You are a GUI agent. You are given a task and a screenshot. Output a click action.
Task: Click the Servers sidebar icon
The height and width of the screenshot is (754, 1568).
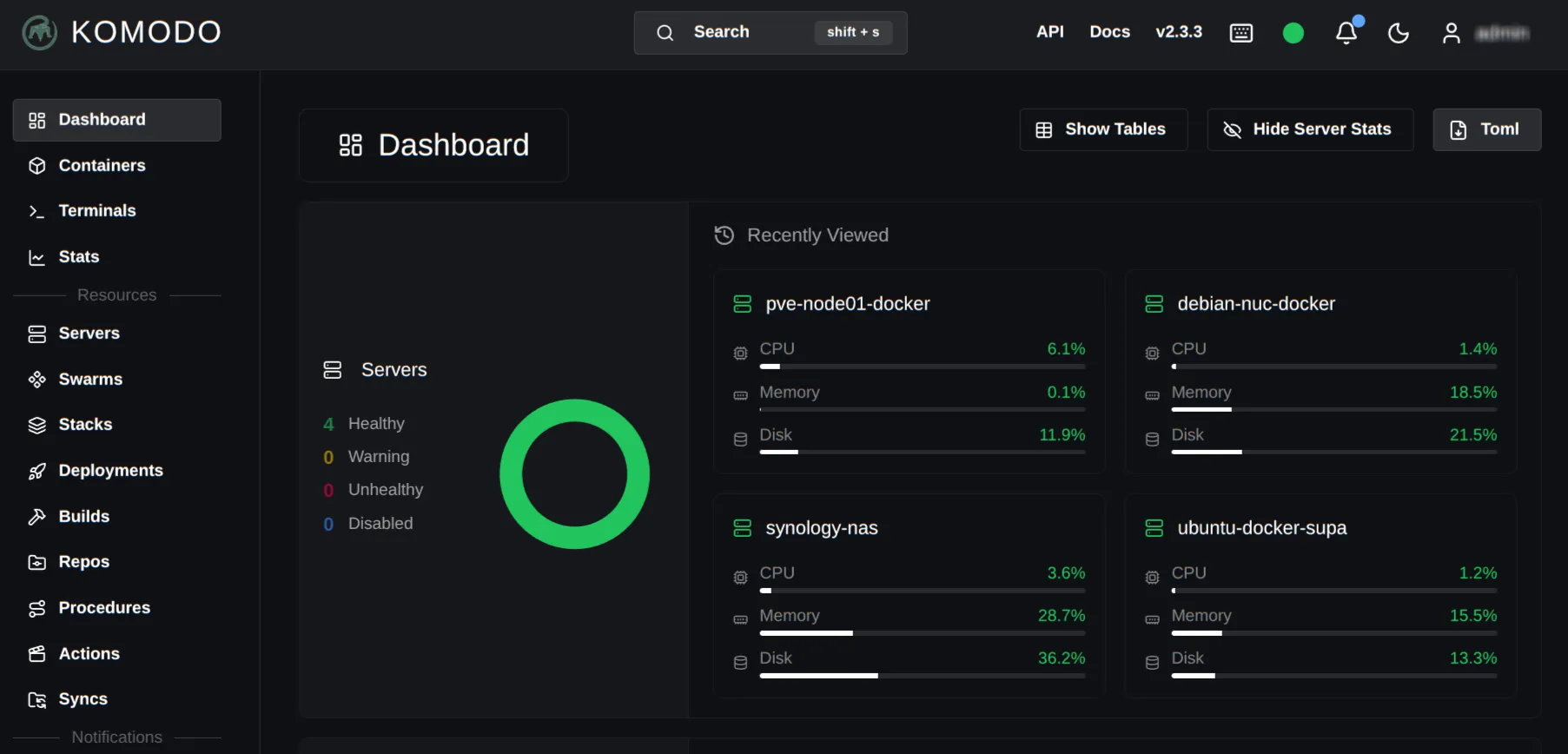[x=36, y=334]
